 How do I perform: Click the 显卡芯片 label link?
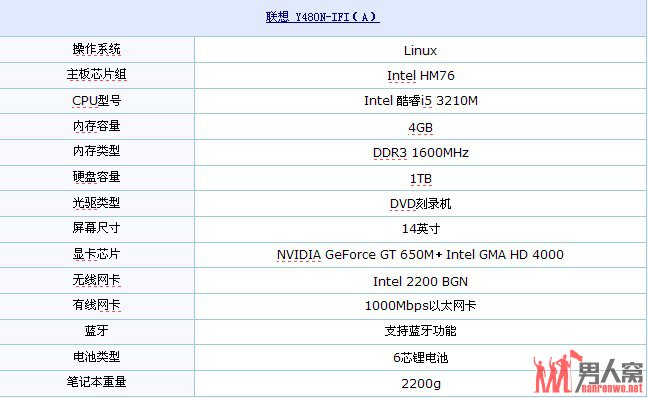[x=96, y=253]
